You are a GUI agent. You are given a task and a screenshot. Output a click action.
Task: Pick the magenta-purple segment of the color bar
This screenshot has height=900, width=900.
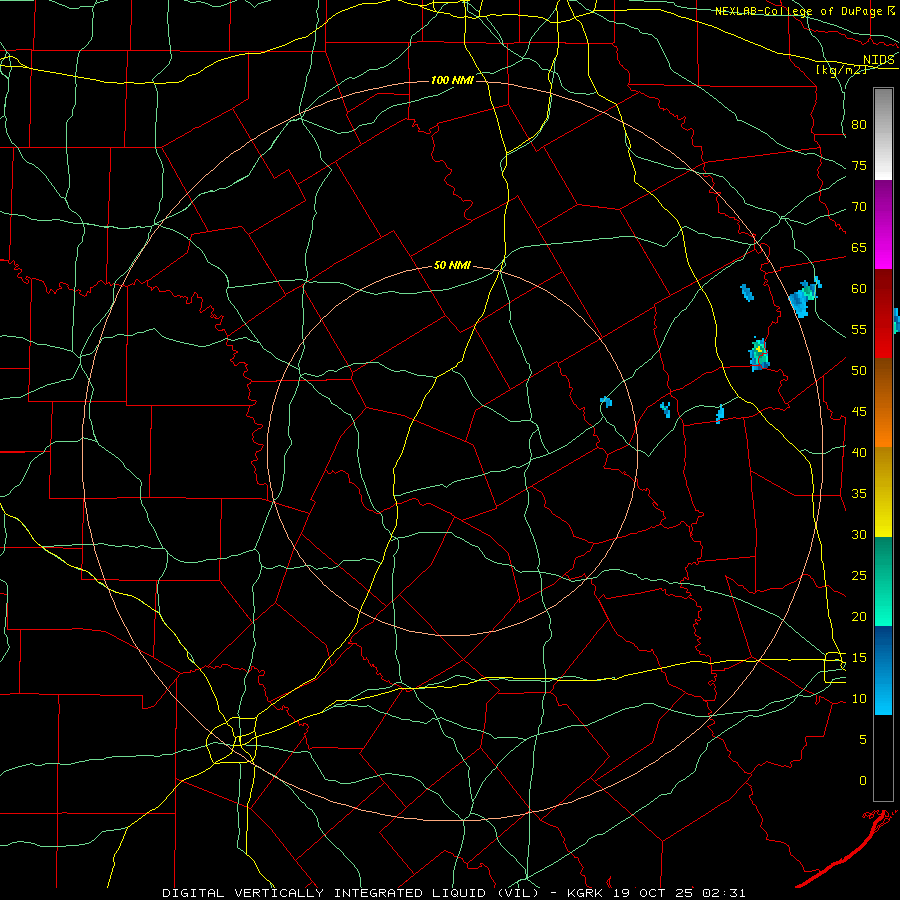click(883, 224)
